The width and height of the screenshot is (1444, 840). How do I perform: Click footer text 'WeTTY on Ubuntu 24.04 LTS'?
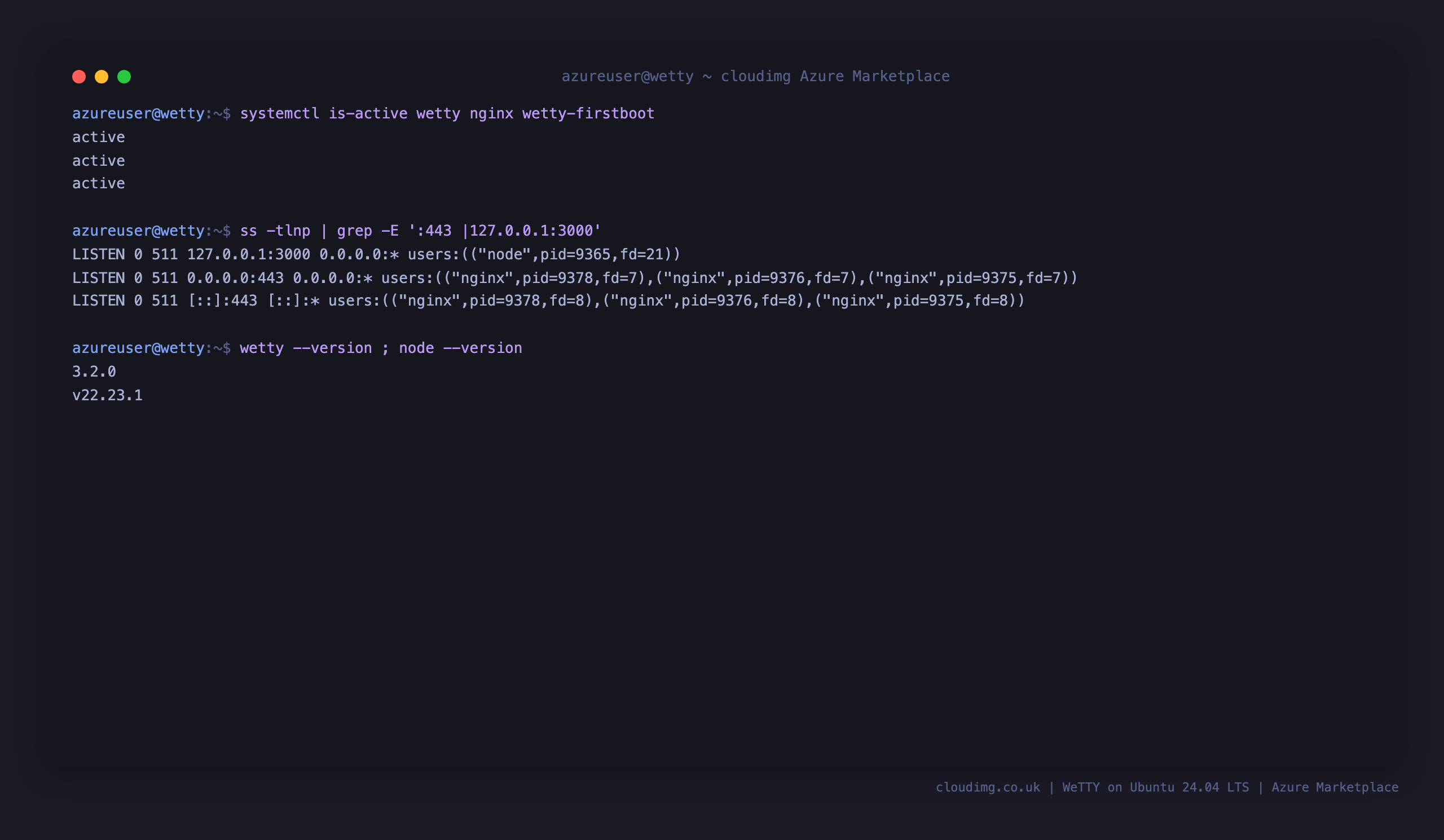tap(1156, 788)
